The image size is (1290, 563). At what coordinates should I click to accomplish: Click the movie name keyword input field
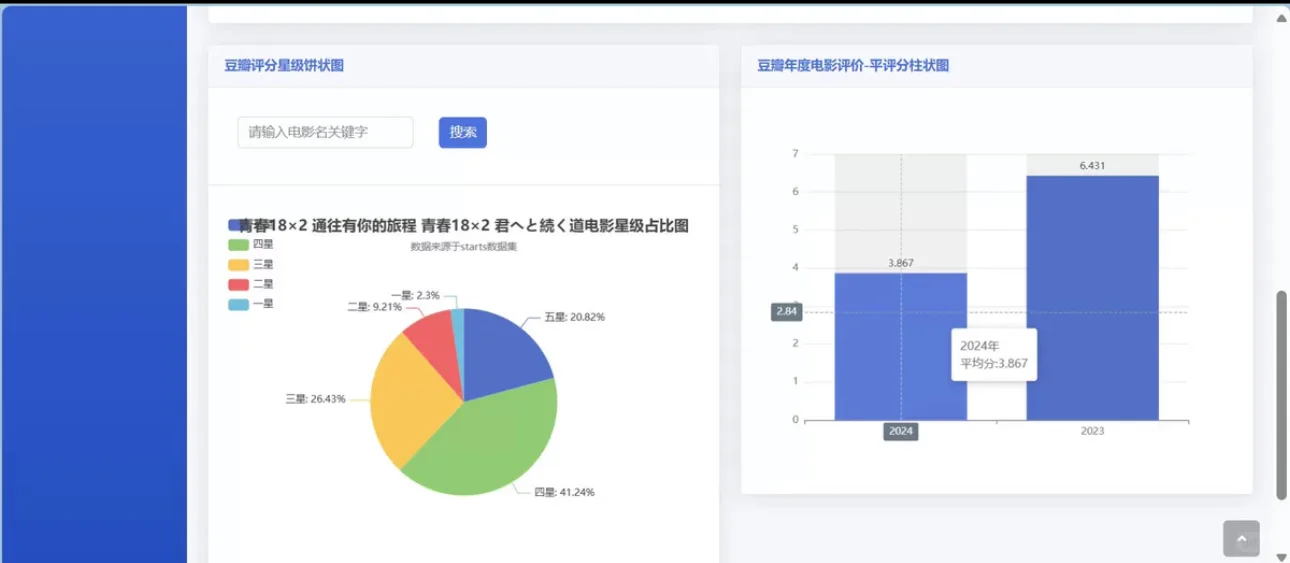click(325, 132)
